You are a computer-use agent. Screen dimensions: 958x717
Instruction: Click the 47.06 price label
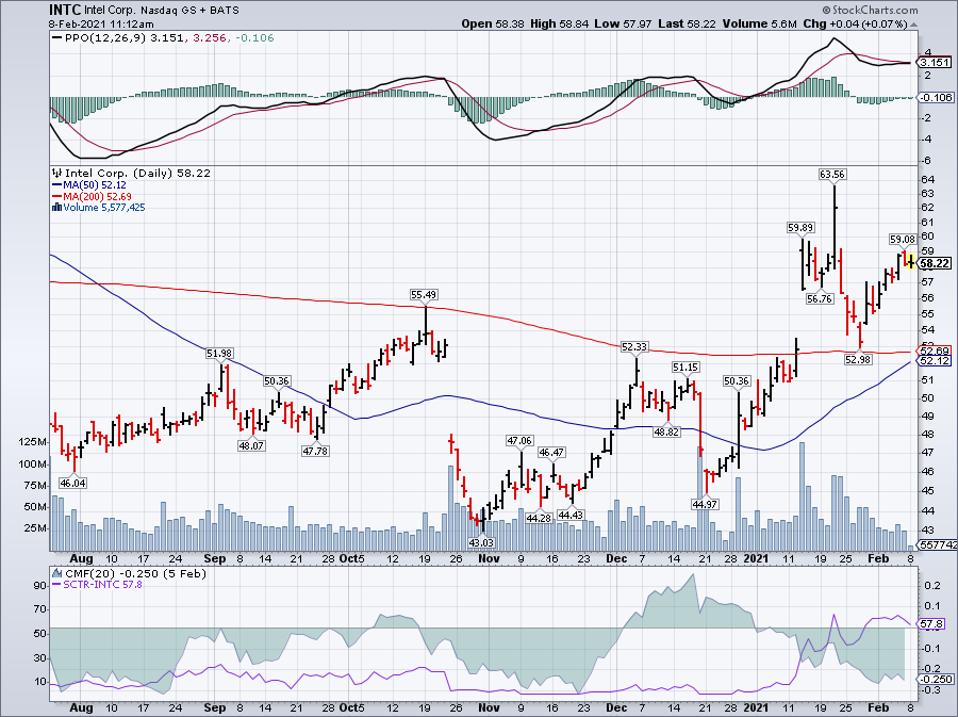[520, 440]
